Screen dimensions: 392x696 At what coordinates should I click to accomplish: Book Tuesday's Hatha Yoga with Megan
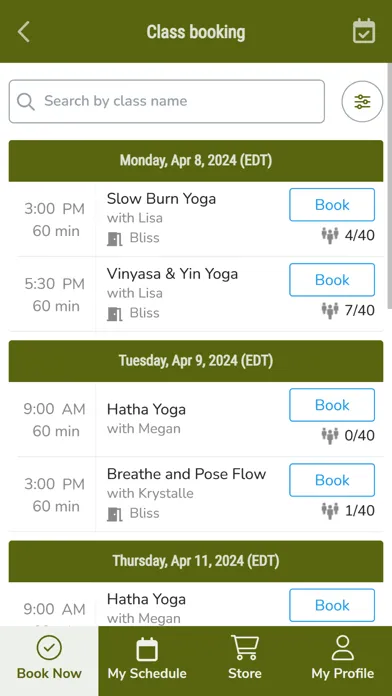point(332,405)
